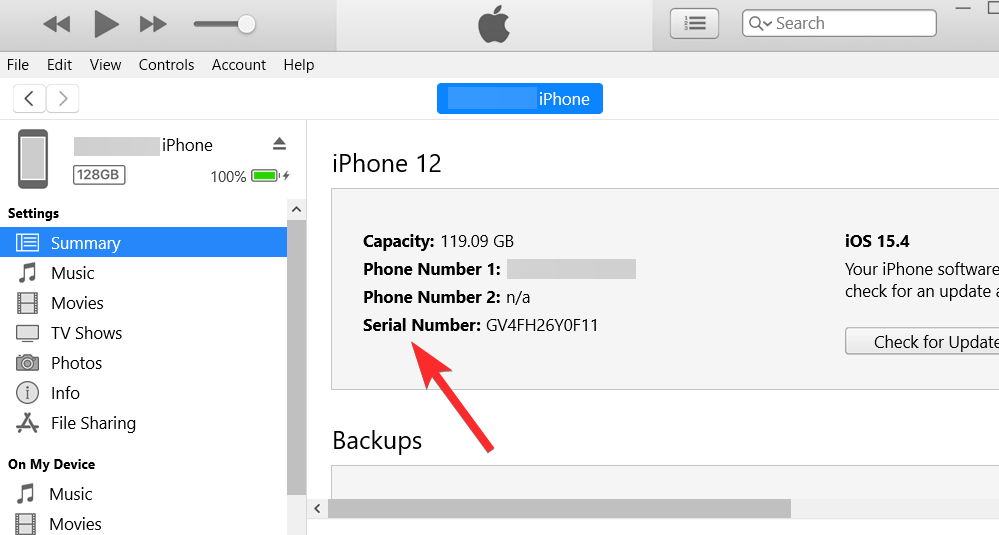The image size is (999, 535).
Task: Select File Sharing in the sidebar
Action: (93, 423)
